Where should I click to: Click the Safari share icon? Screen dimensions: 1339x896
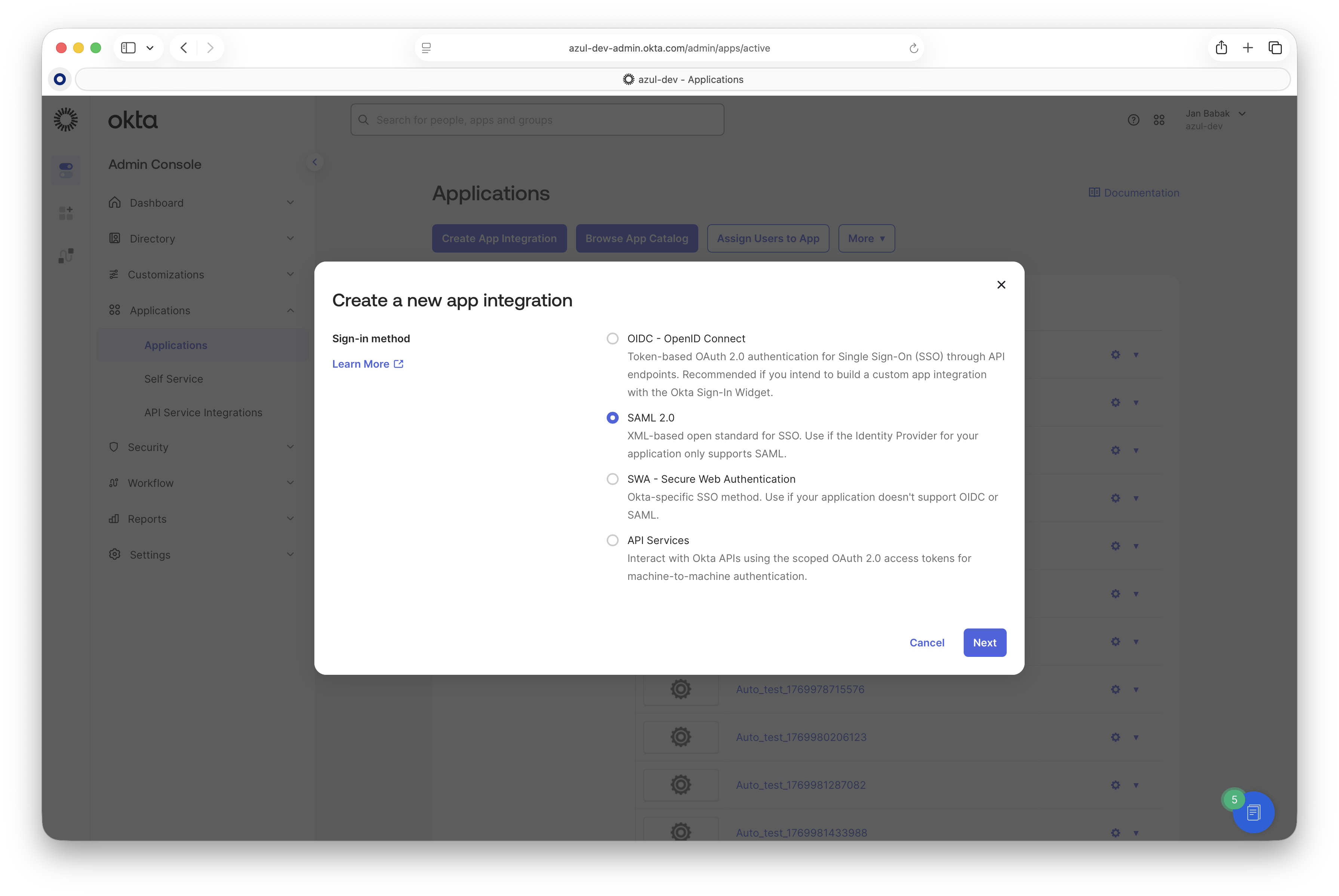[x=1221, y=48]
